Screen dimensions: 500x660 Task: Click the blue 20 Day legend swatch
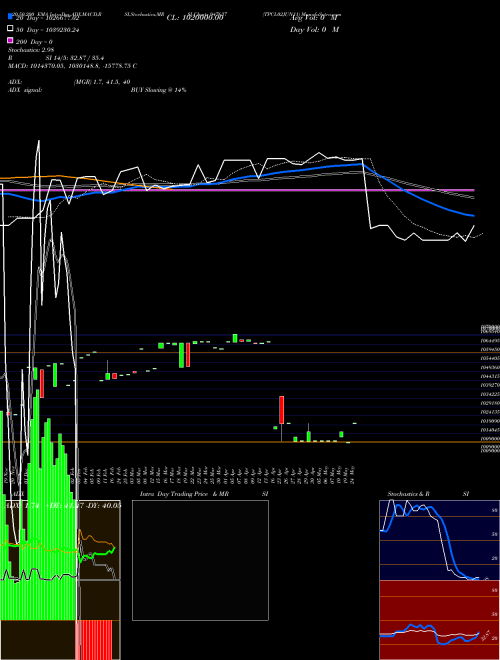coord(10,17)
